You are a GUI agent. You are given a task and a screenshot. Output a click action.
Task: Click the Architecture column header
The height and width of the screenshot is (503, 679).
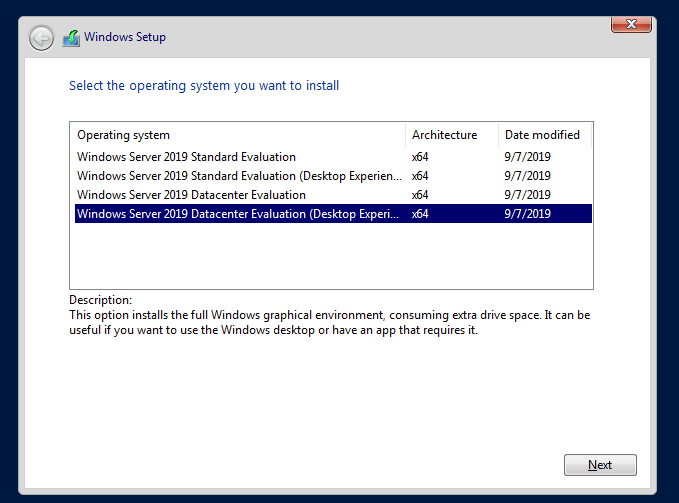pyautogui.click(x=452, y=135)
